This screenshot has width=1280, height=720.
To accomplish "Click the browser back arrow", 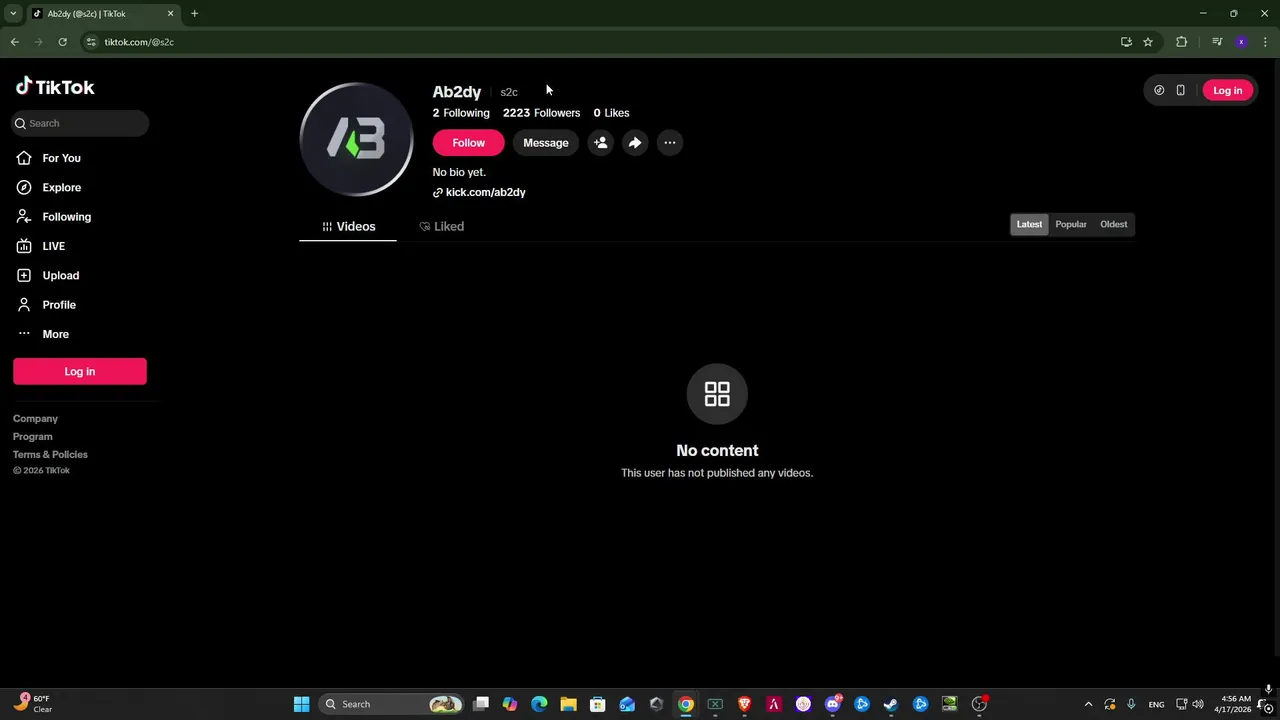I will click(x=14, y=42).
